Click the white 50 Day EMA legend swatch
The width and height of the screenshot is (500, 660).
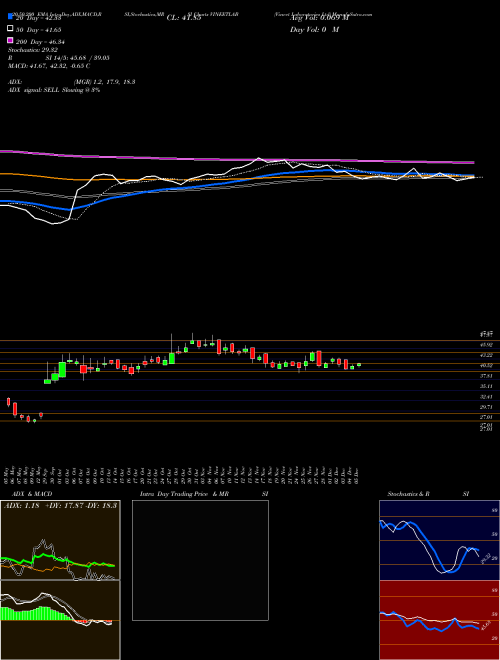10,28
